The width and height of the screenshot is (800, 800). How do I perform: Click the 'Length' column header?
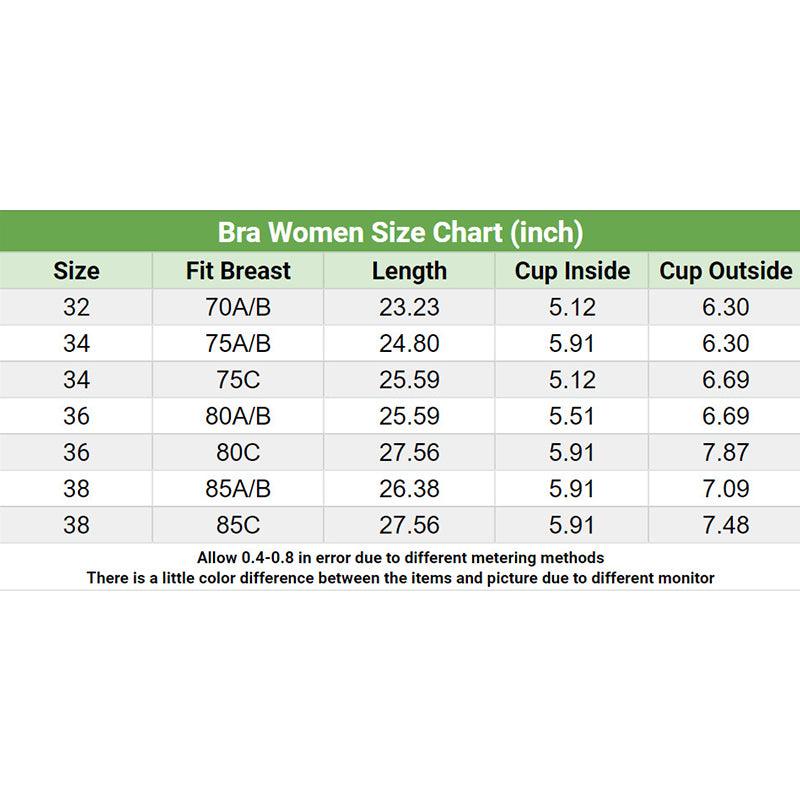[409, 271]
